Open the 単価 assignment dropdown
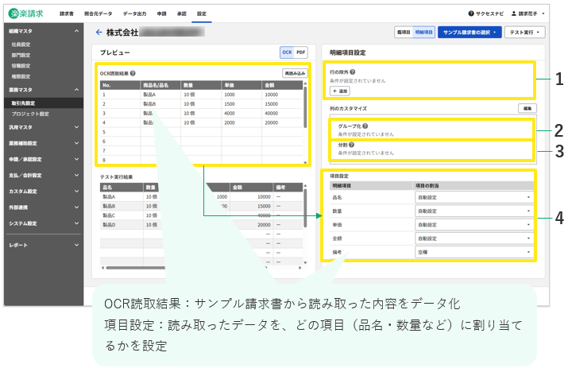Screen dimensions: 568x368 pyautogui.click(x=474, y=225)
